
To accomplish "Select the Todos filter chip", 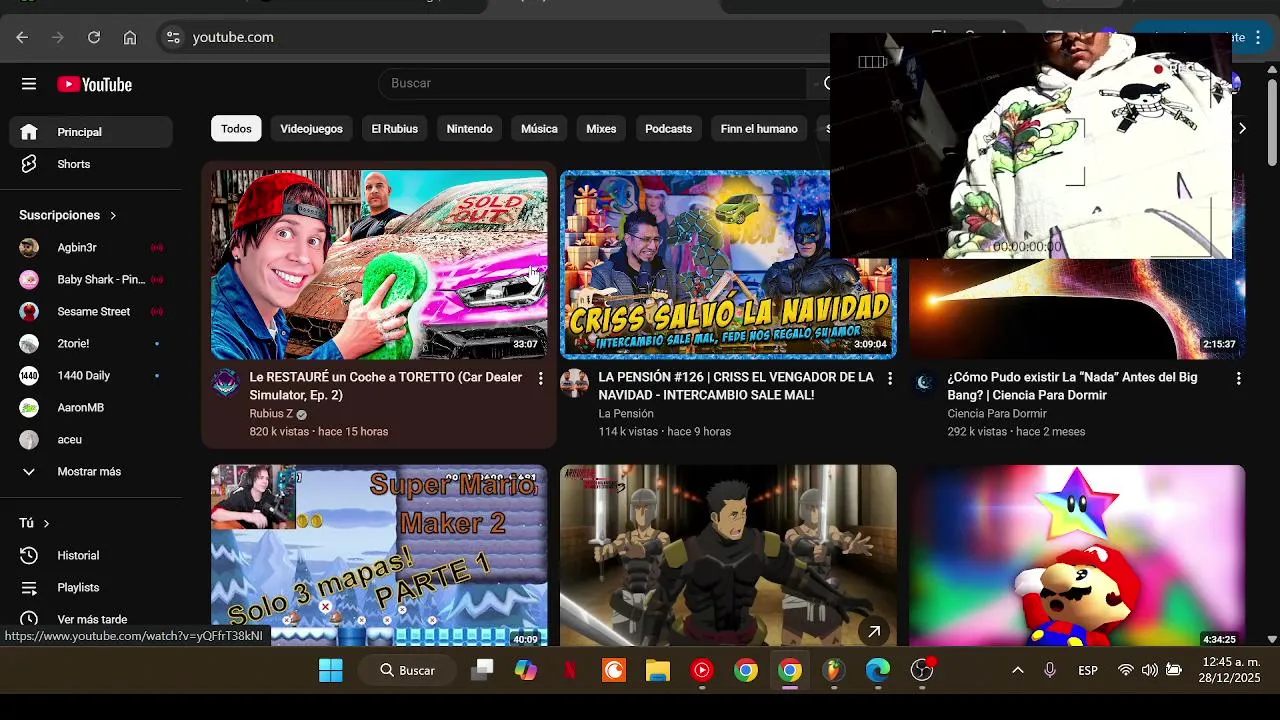I will pyautogui.click(x=236, y=129).
